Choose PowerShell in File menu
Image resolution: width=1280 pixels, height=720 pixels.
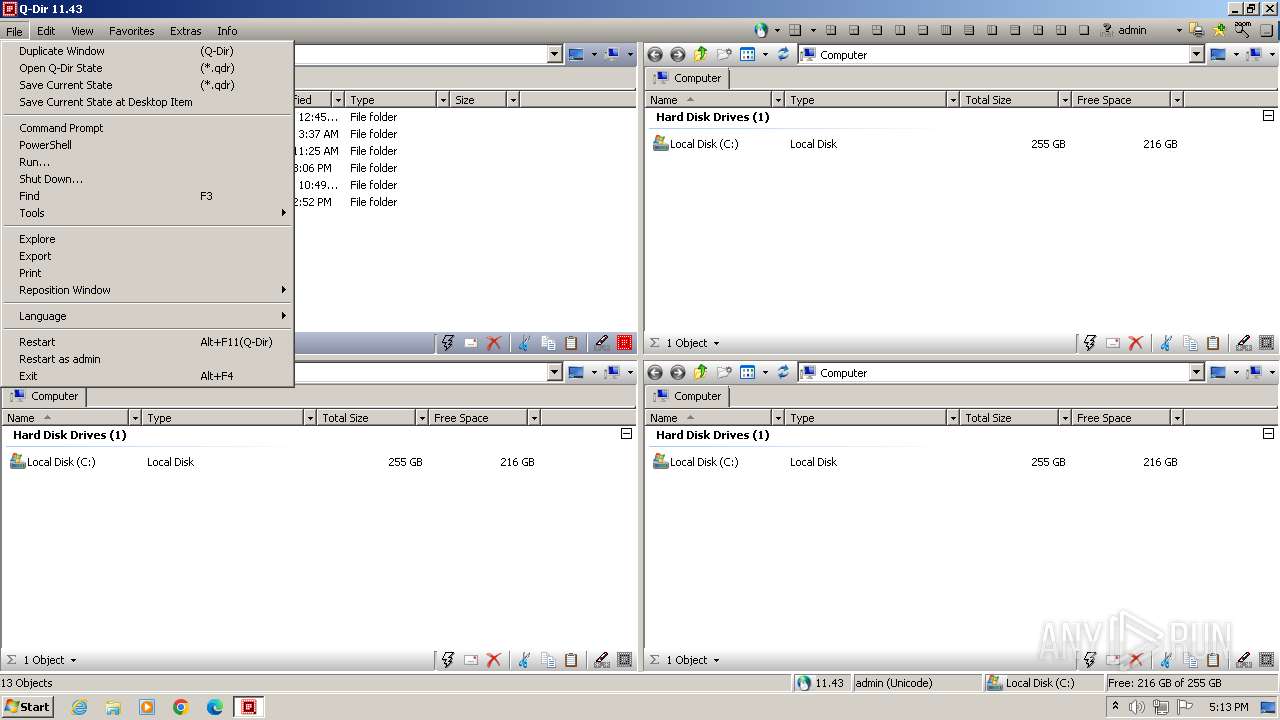tap(147, 145)
